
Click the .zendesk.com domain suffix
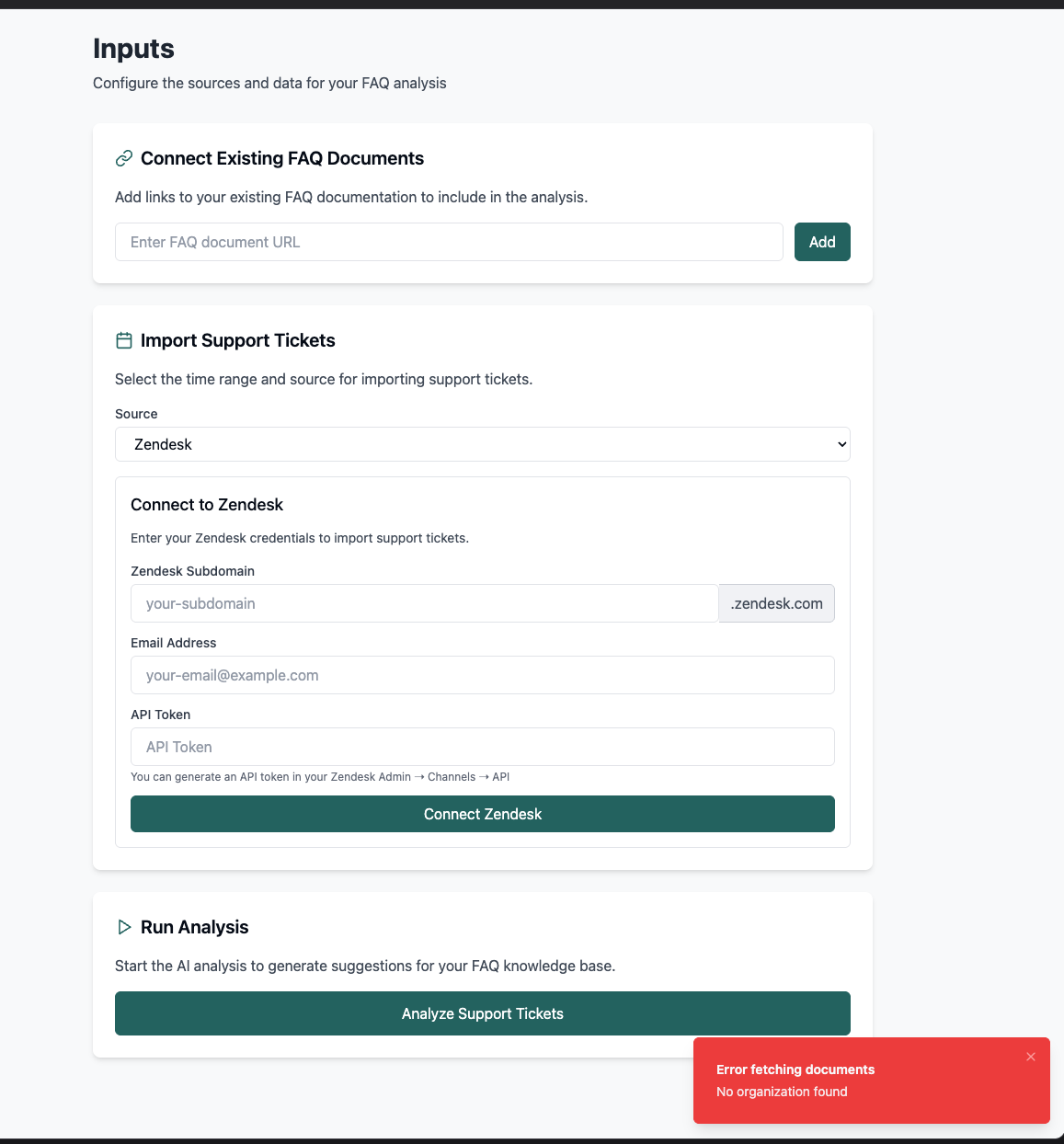776,603
